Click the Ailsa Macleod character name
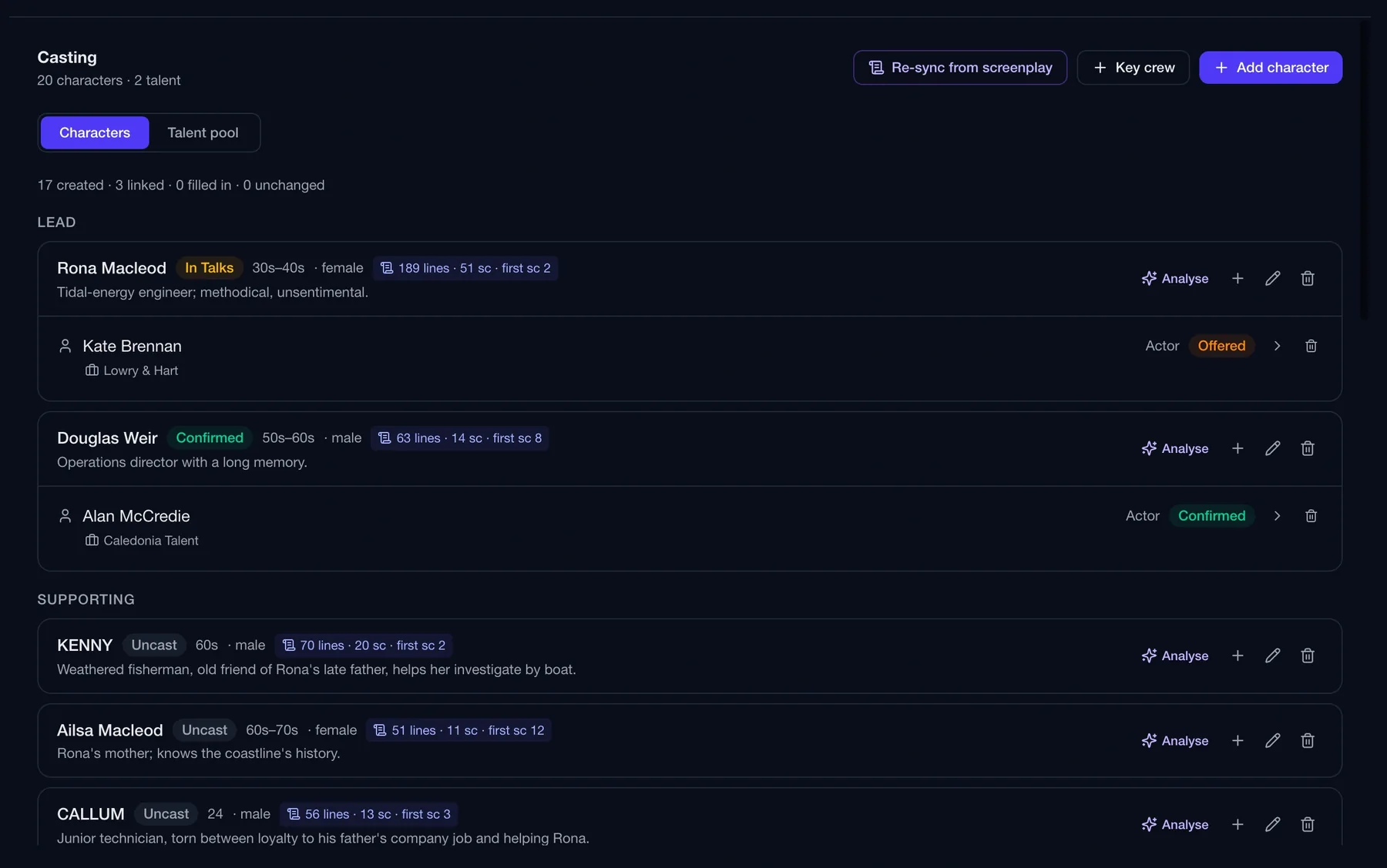Image resolution: width=1387 pixels, height=868 pixels. [x=110, y=730]
